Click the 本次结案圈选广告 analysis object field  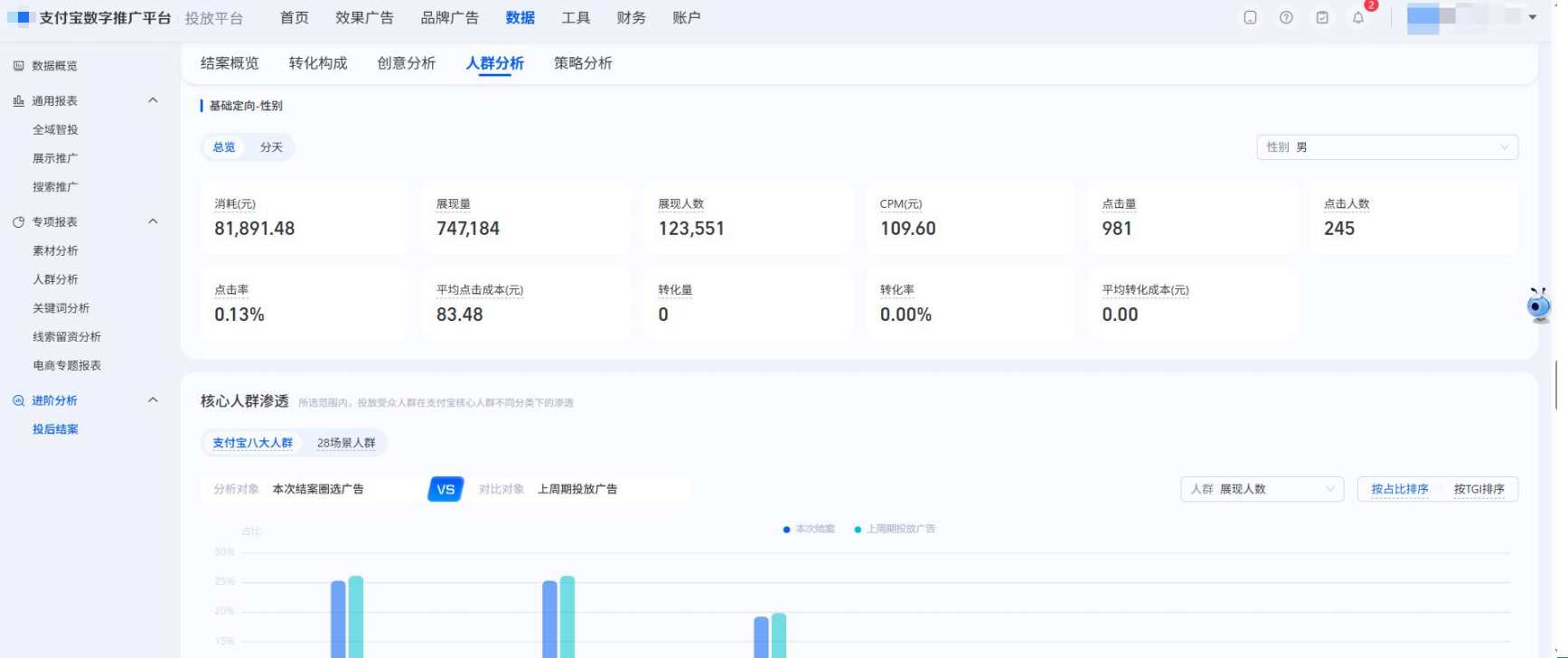point(312,489)
